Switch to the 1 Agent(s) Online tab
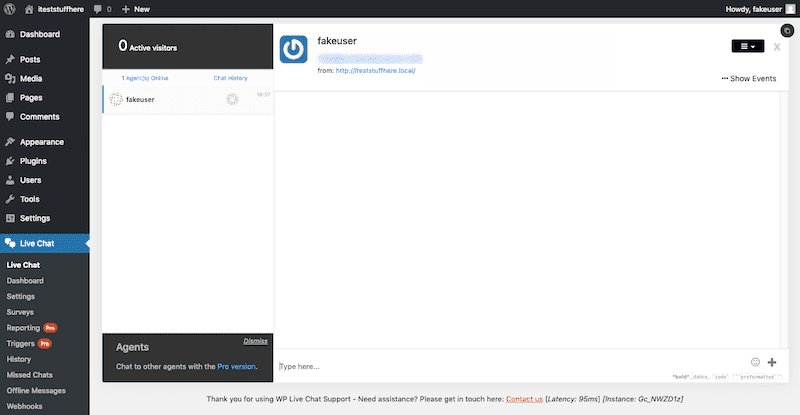 145,78
